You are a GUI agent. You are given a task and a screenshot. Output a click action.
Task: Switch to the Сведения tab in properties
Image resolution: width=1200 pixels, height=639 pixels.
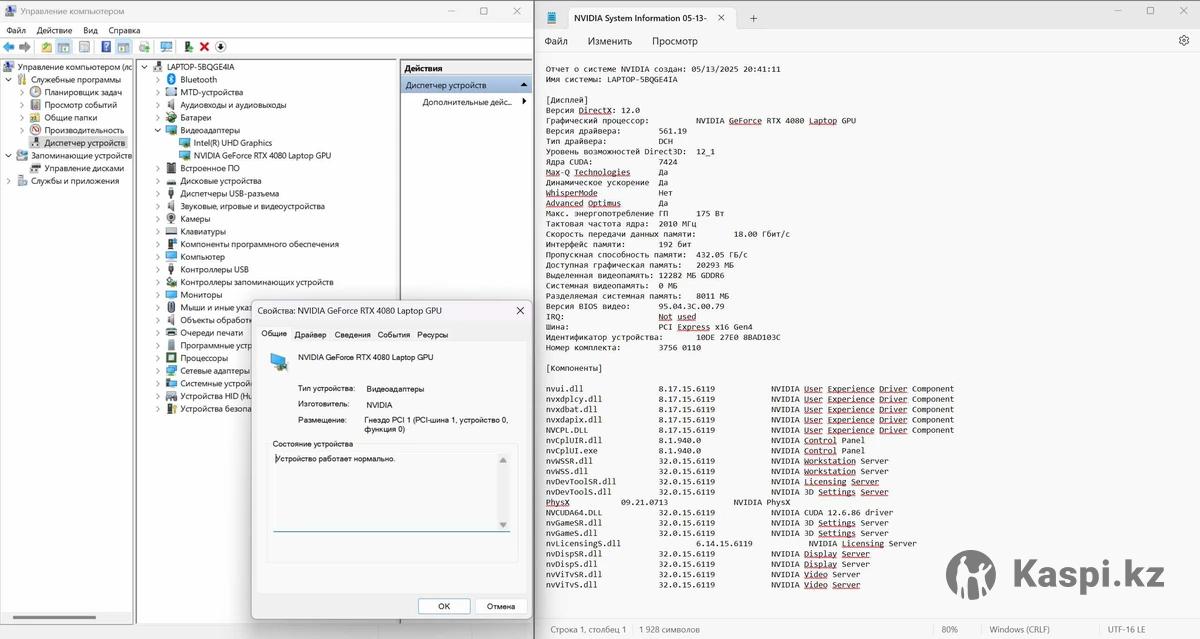352,334
